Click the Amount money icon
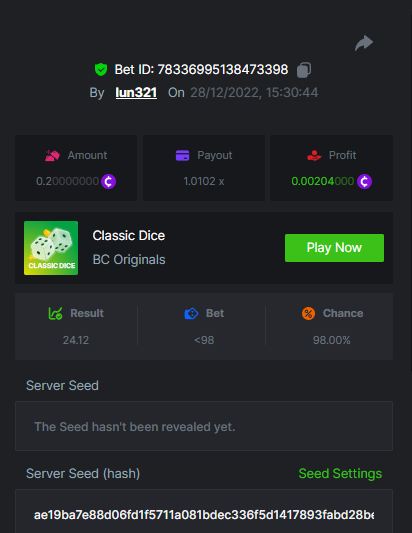412x533 pixels. (x=52, y=155)
